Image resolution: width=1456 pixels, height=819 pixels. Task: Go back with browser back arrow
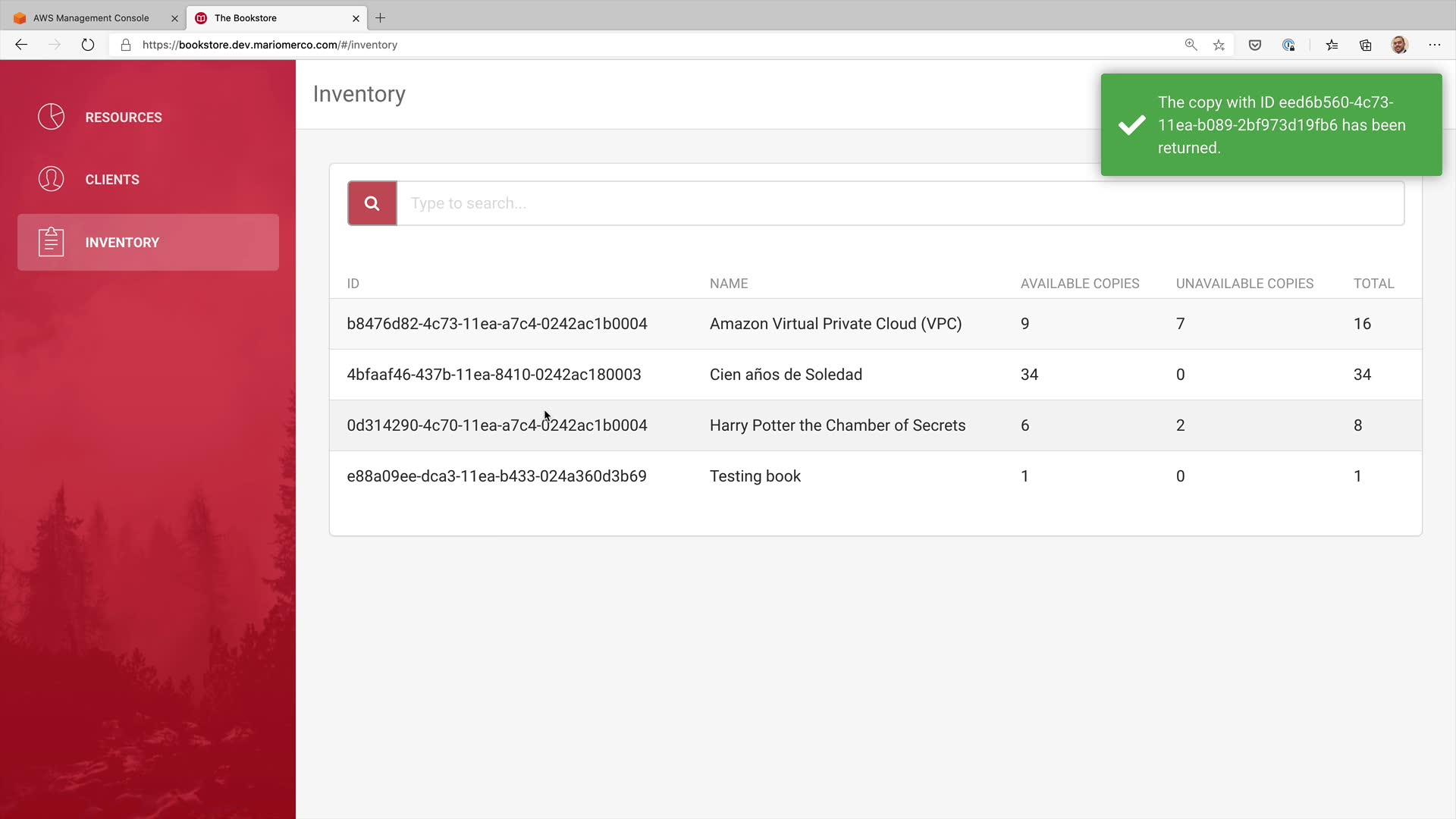point(21,45)
